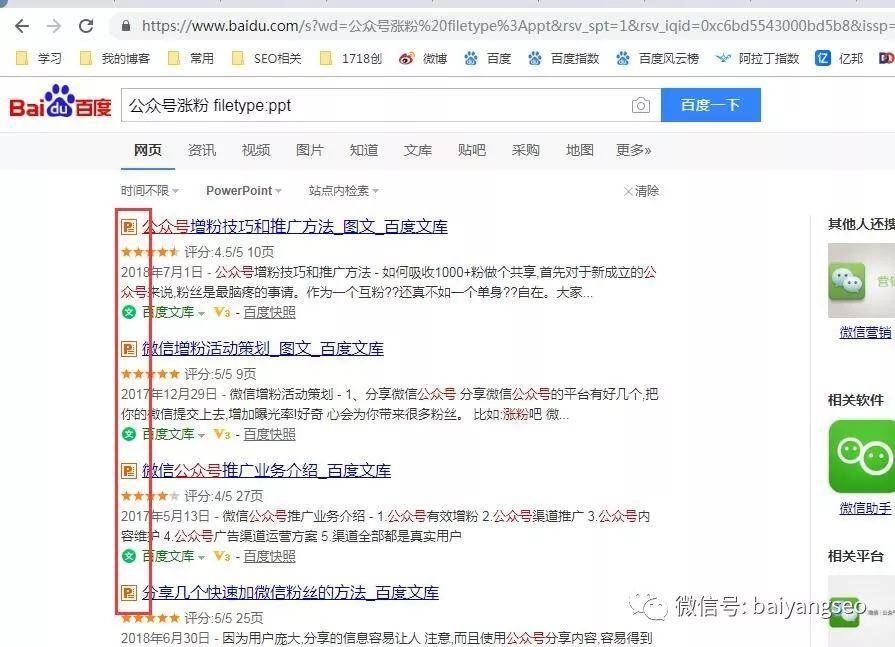Click the V3 badge under 公众号增粉技巧 result
The height and width of the screenshot is (647, 895).
pyautogui.click(x=222, y=313)
